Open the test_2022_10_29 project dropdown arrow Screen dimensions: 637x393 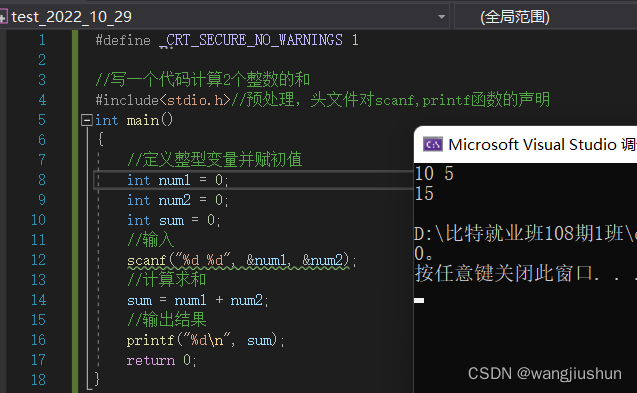pyautogui.click(x=441, y=17)
